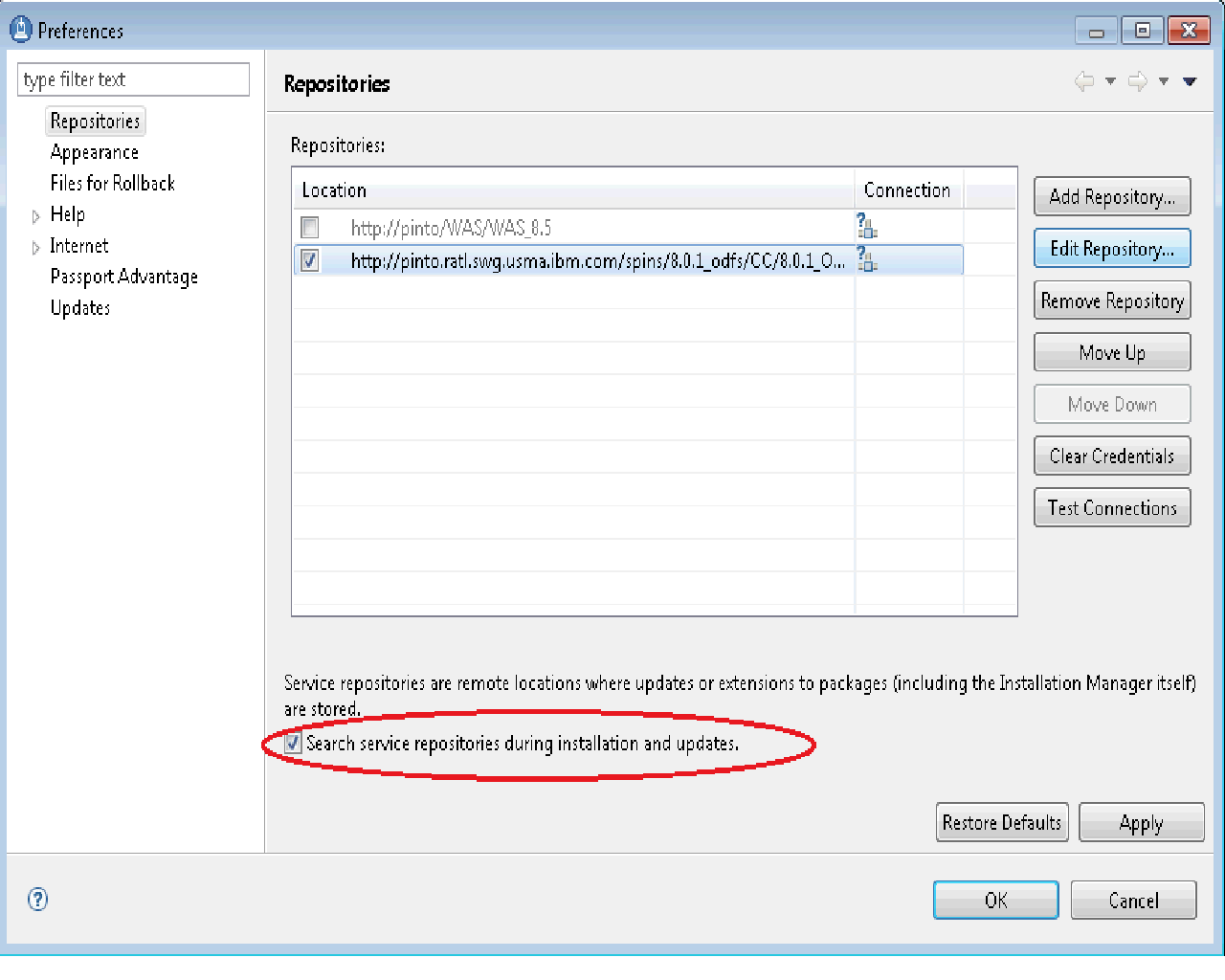Close the Preferences window
Screen dimensions: 1225x980
pos(1189,31)
